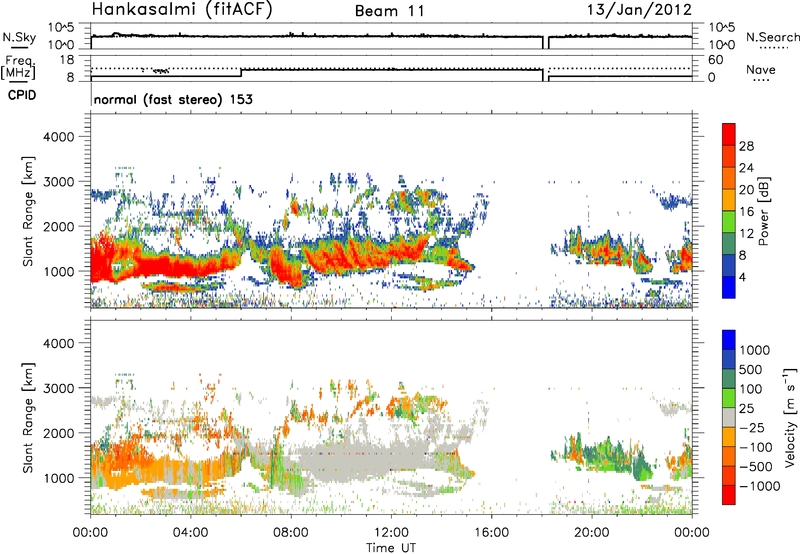
Task: Click the Time UT axis title
Action: click(x=391, y=548)
